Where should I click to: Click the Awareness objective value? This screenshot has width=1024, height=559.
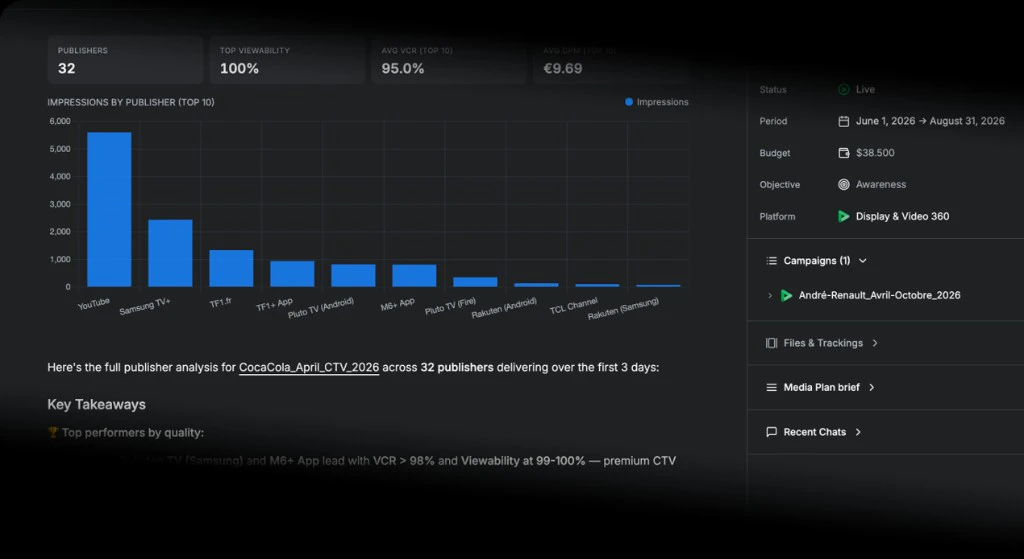[881, 185]
